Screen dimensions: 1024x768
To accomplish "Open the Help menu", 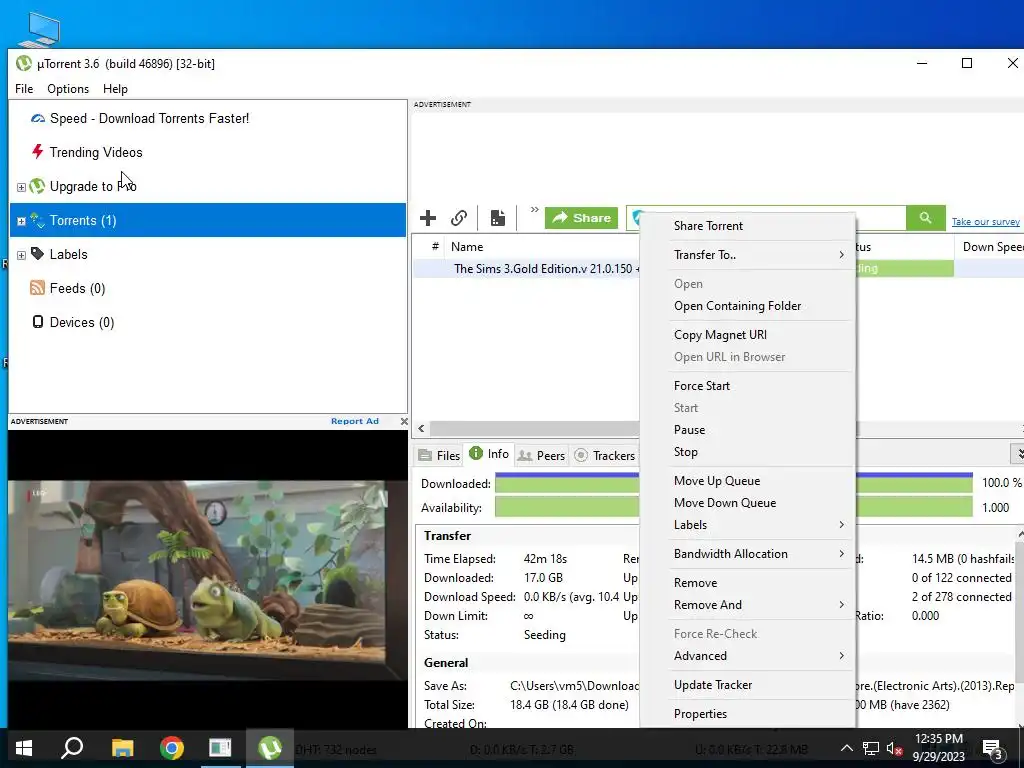I will click(115, 89).
